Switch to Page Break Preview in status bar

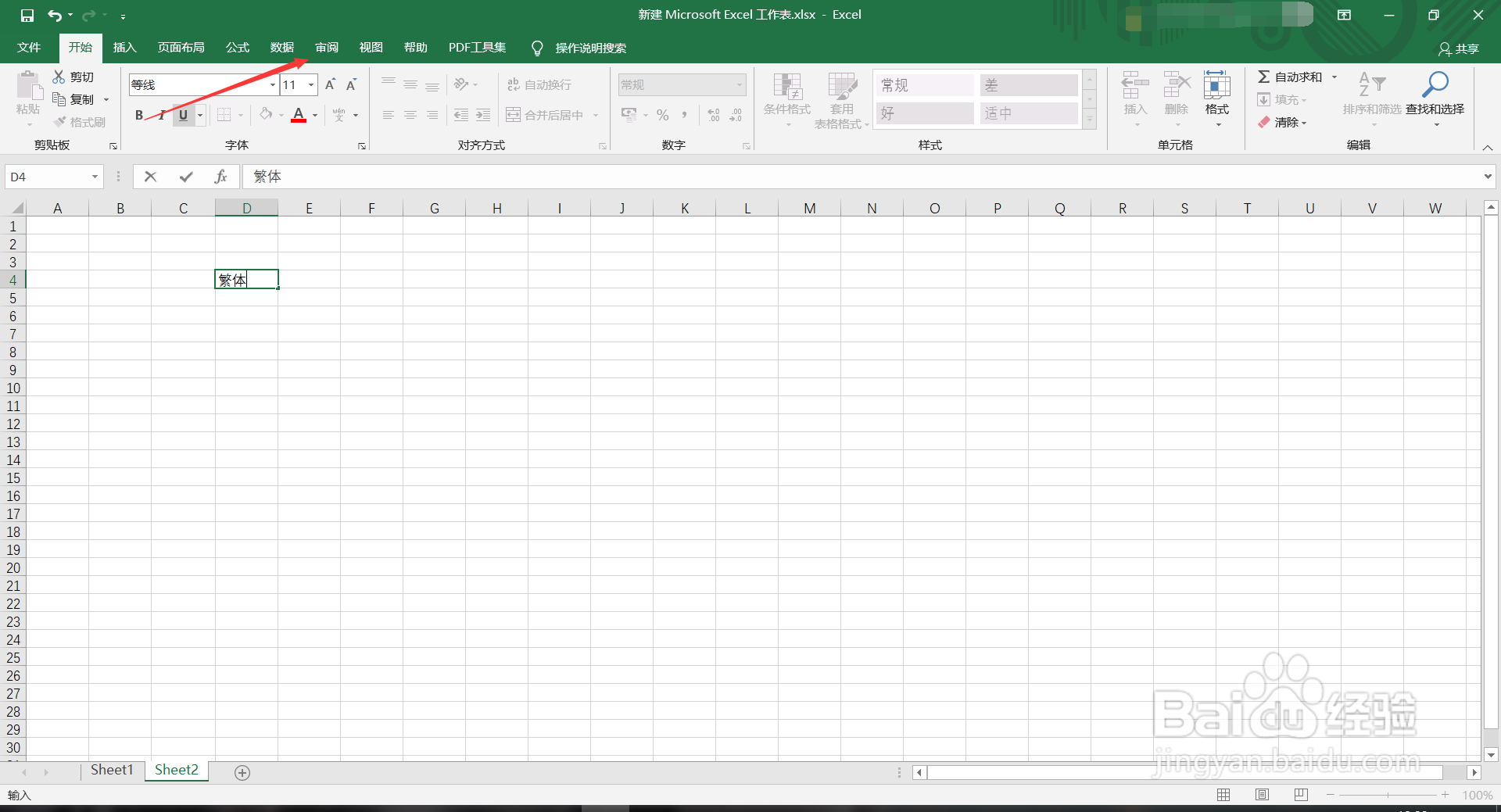(1300, 794)
